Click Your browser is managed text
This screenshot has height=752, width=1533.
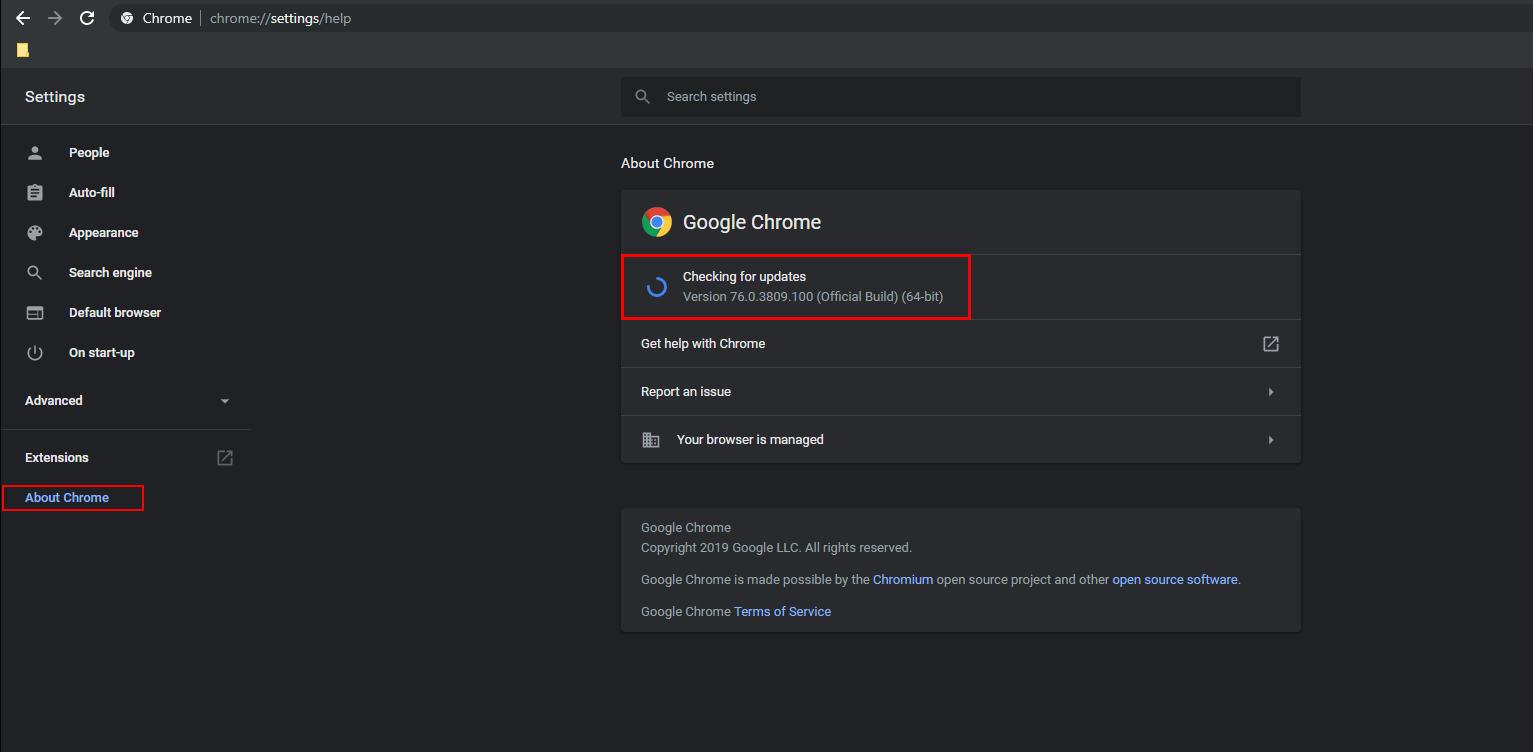tap(750, 440)
